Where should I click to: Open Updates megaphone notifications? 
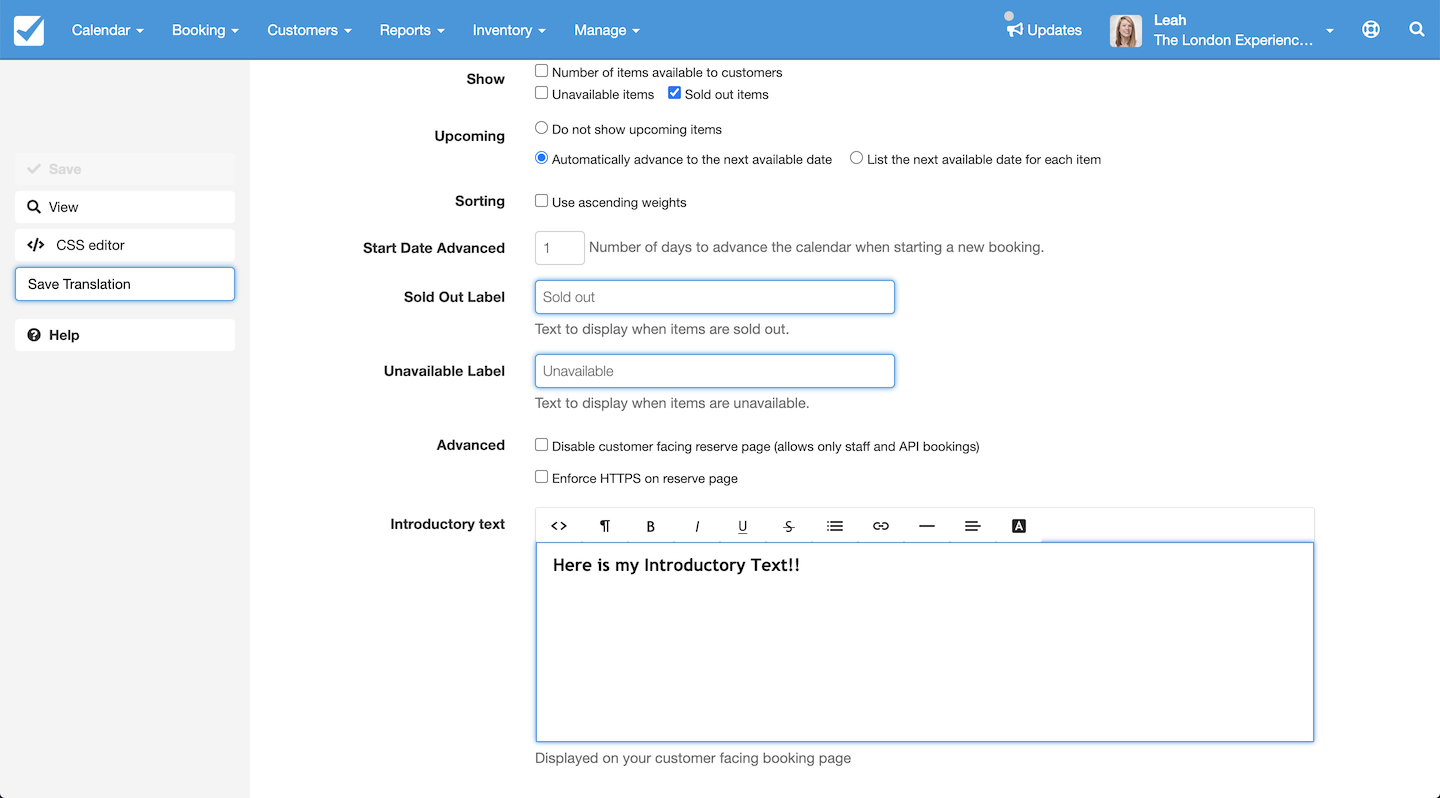(1044, 30)
